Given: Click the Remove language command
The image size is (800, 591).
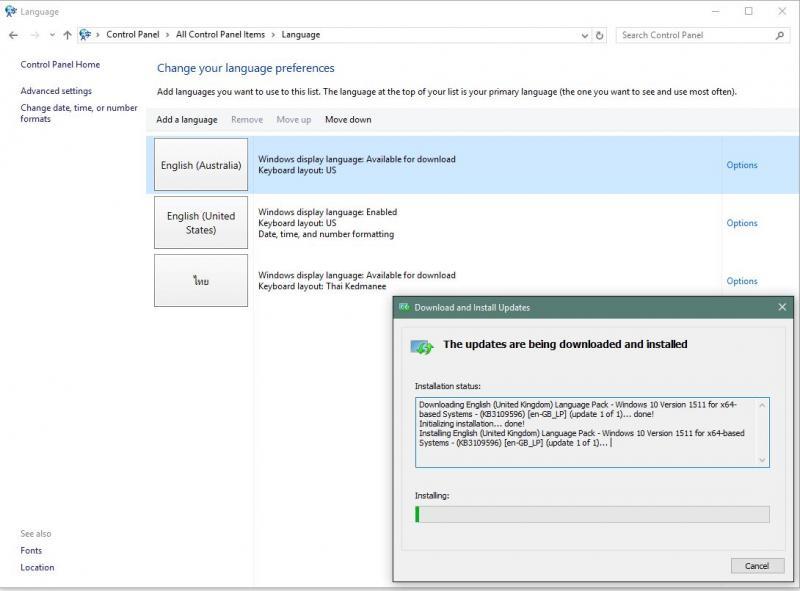Looking at the screenshot, I should pos(247,119).
